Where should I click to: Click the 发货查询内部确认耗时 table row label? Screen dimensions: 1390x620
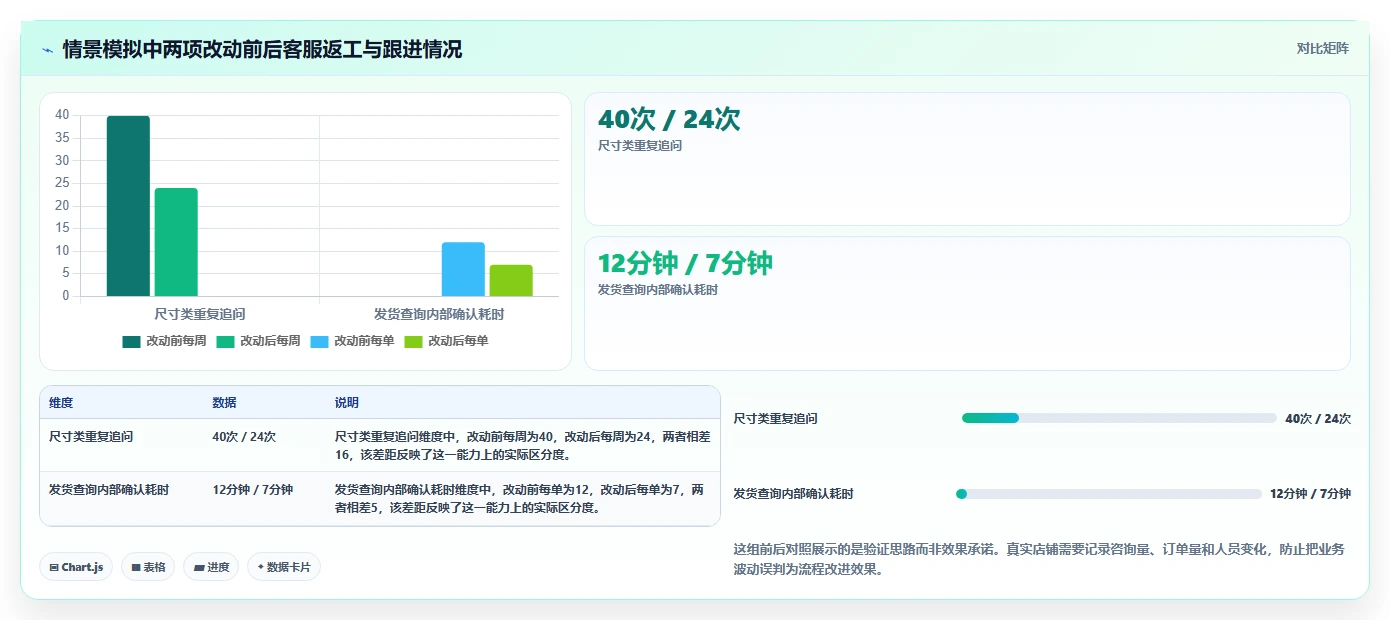pos(109,490)
